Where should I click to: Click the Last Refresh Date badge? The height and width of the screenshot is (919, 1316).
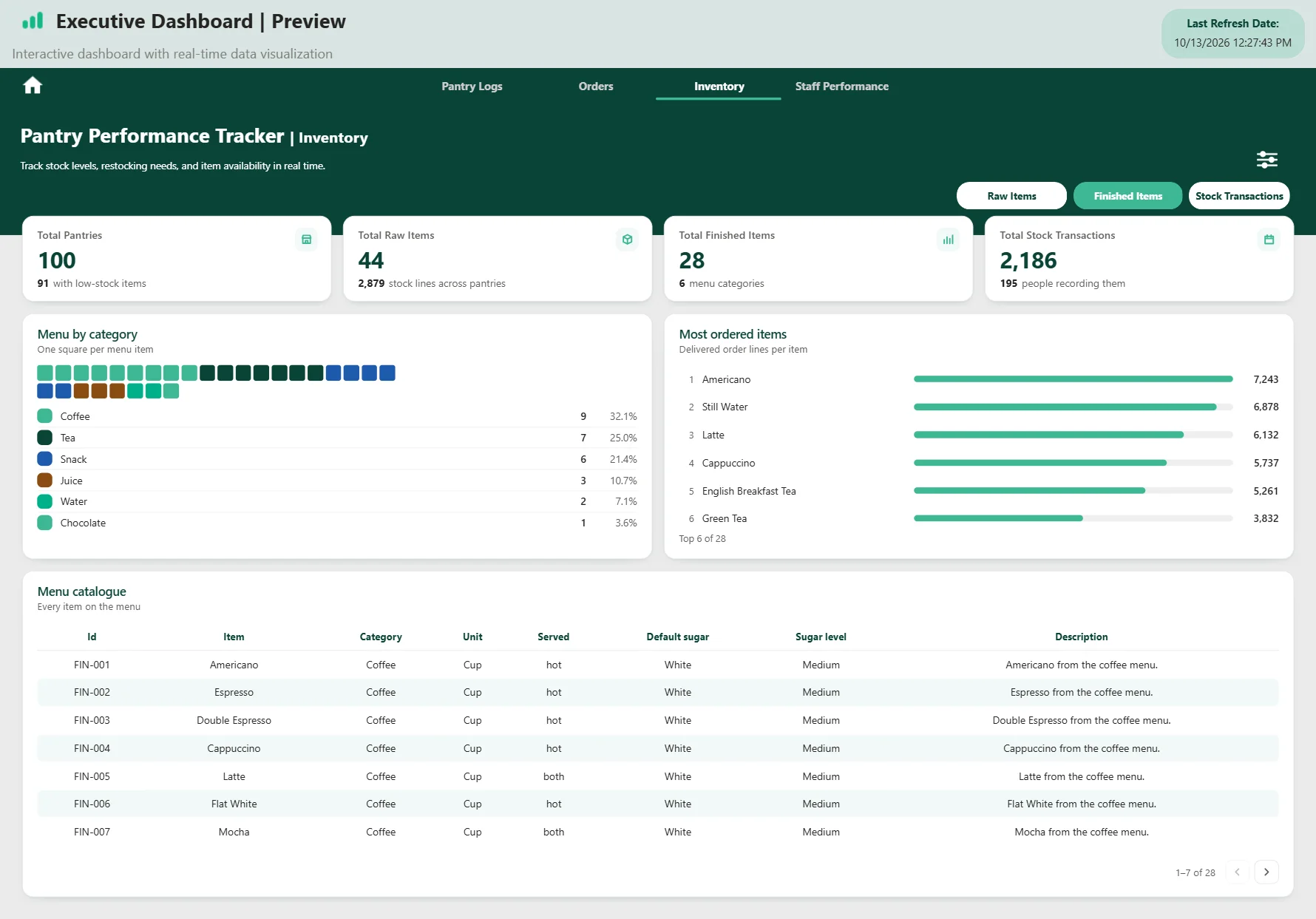point(1232,33)
